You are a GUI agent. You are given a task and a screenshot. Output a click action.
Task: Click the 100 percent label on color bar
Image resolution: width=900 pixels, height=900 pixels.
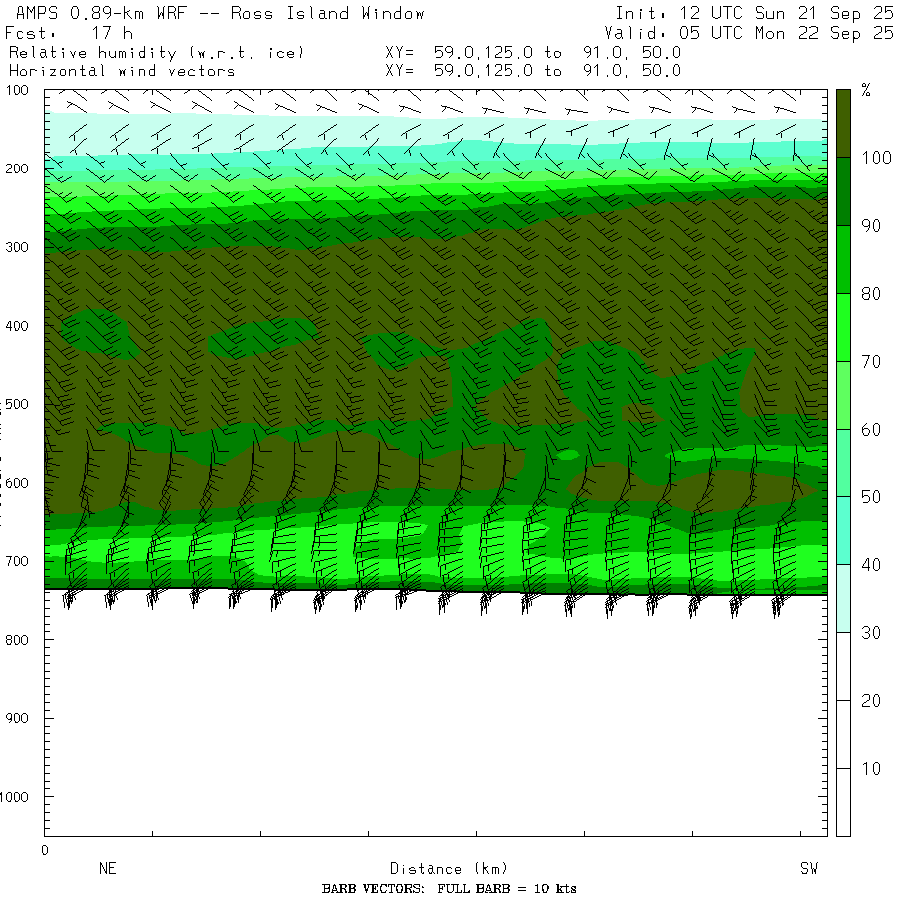(876, 158)
